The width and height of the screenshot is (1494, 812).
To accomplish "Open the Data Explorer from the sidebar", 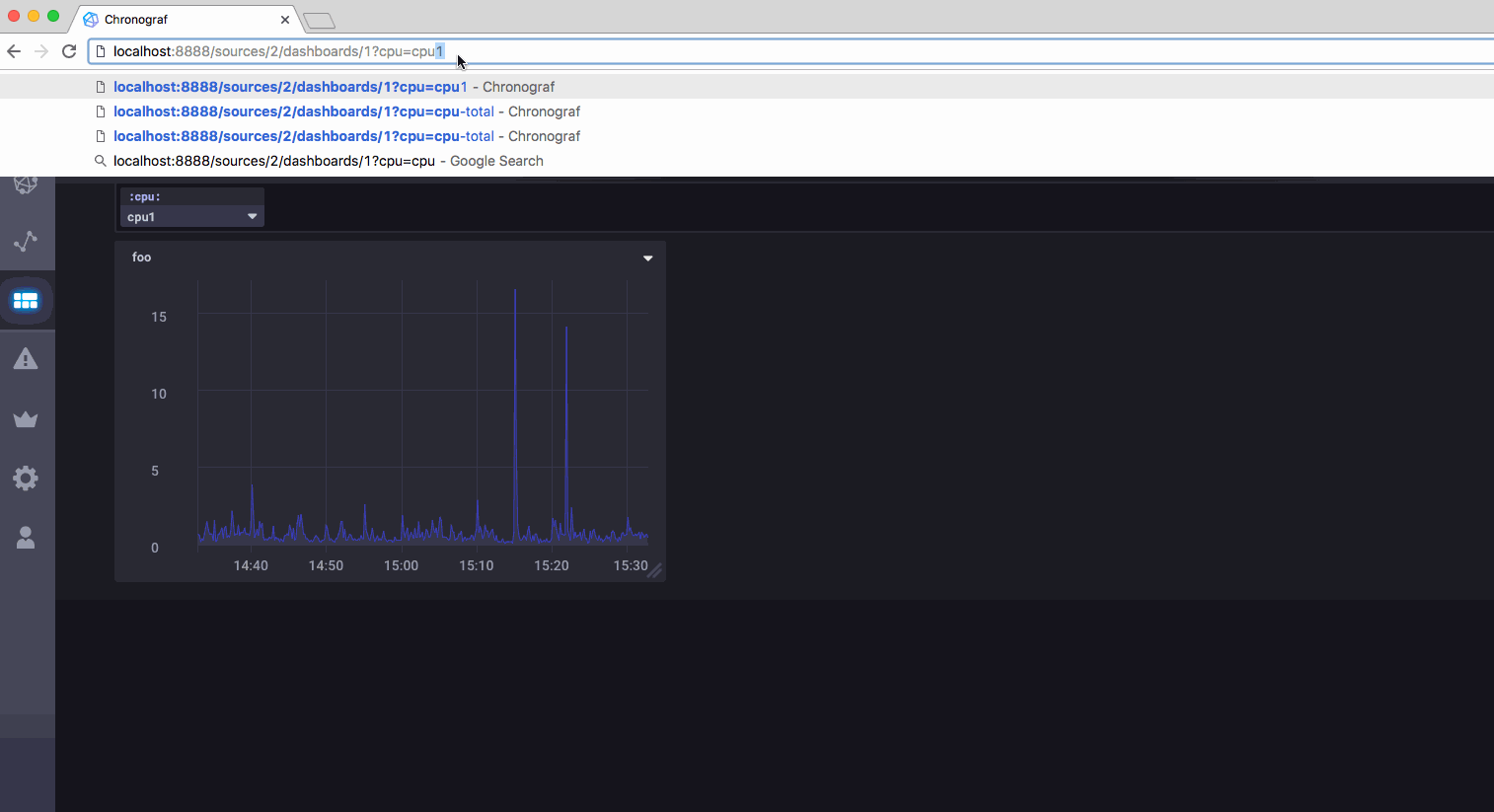I will 27,242.
